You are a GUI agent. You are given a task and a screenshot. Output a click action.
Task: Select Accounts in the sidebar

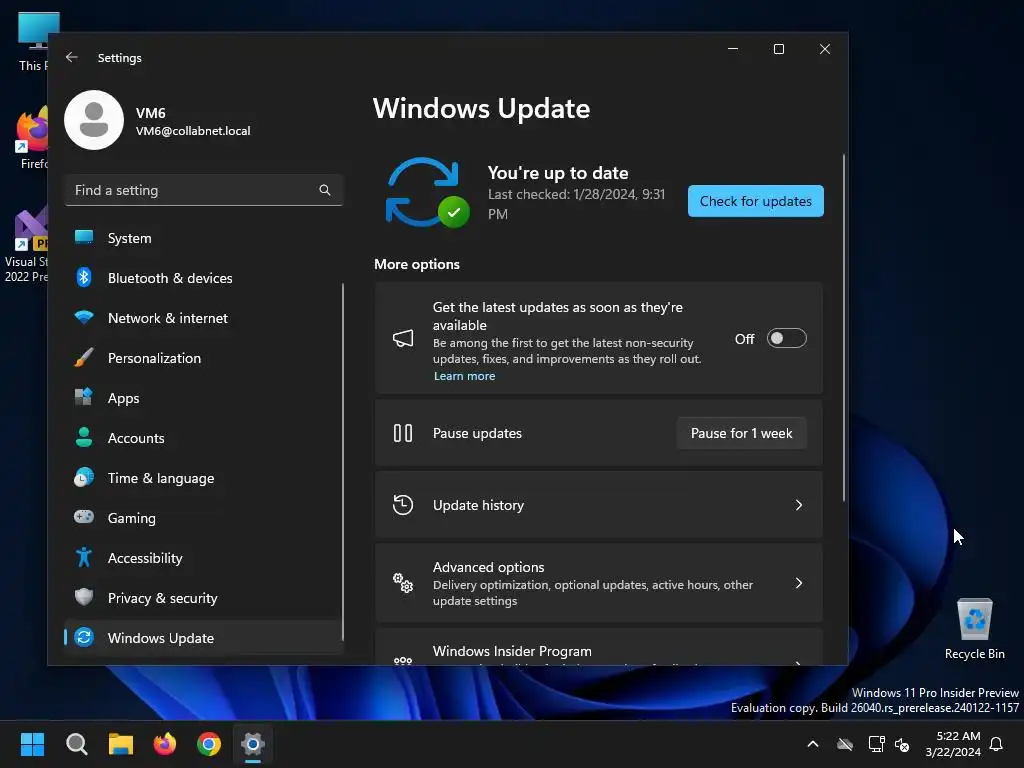pyautogui.click(x=204, y=438)
